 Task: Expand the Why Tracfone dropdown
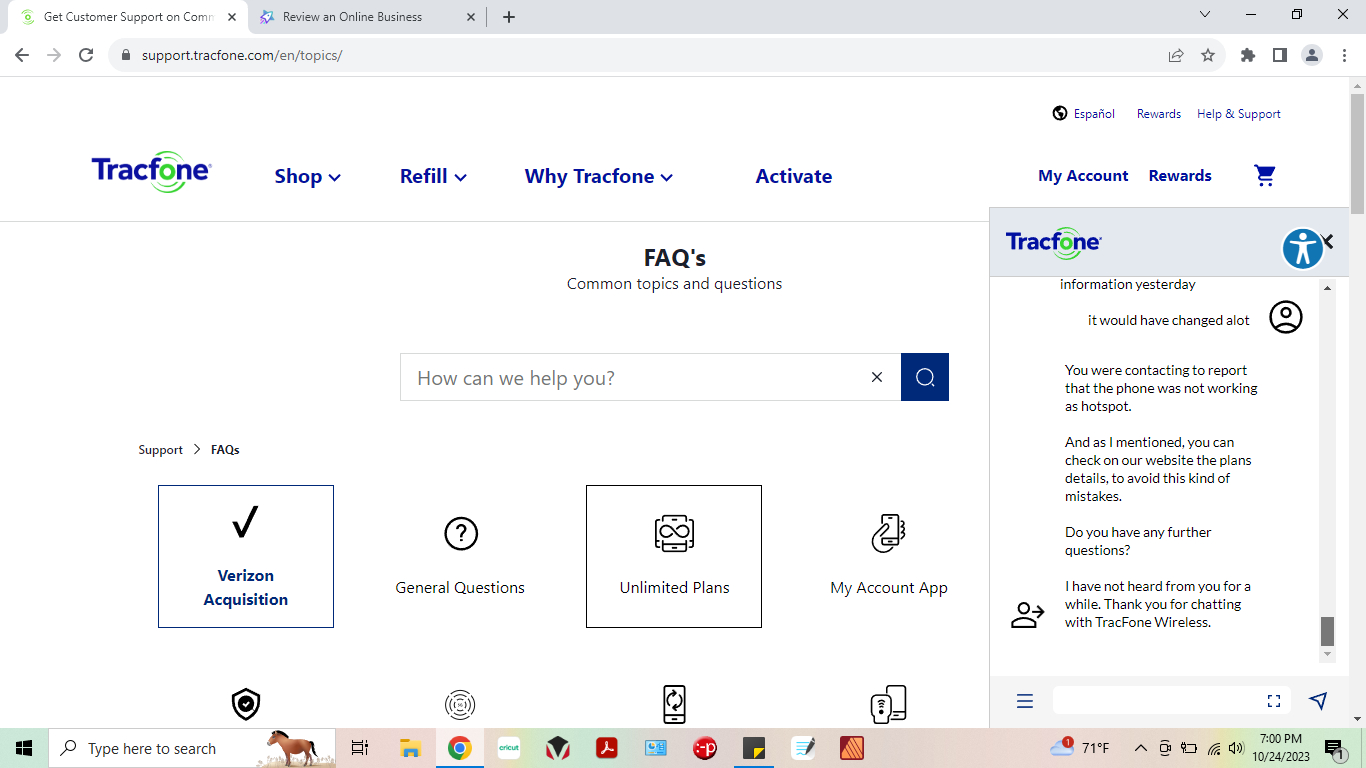pos(598,177)
